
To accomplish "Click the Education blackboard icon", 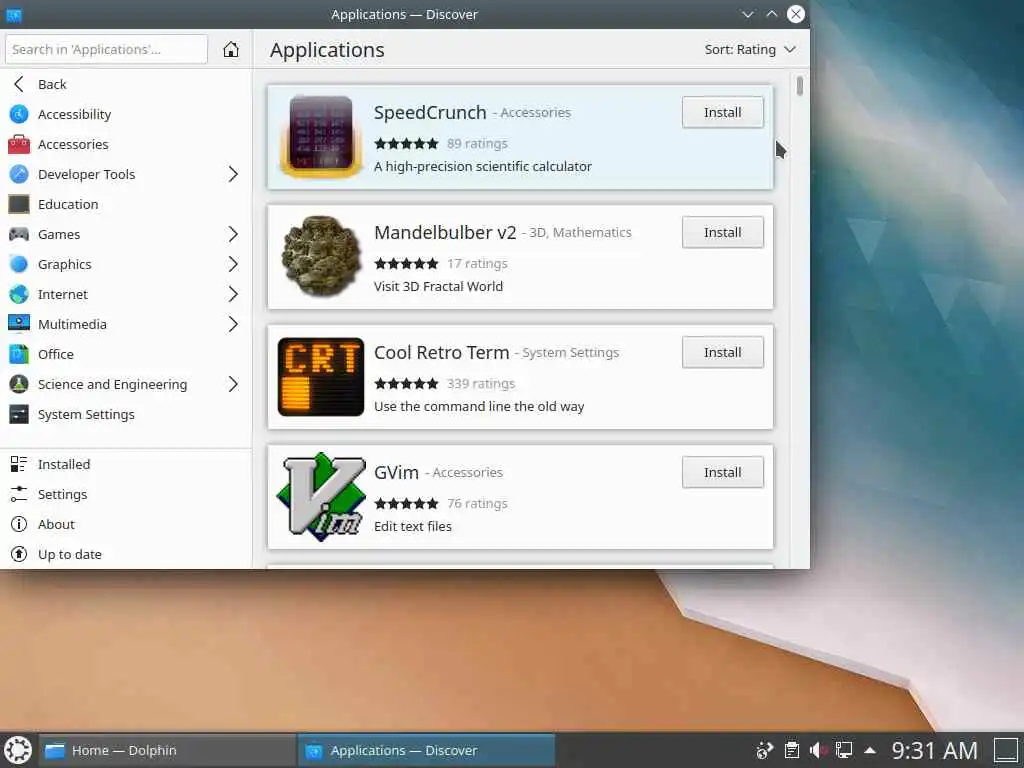I will tap(19, 204).
